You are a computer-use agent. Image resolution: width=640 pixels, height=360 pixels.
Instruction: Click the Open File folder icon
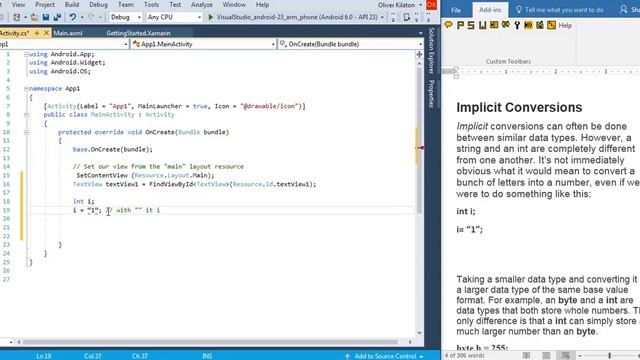pos(35,17)
